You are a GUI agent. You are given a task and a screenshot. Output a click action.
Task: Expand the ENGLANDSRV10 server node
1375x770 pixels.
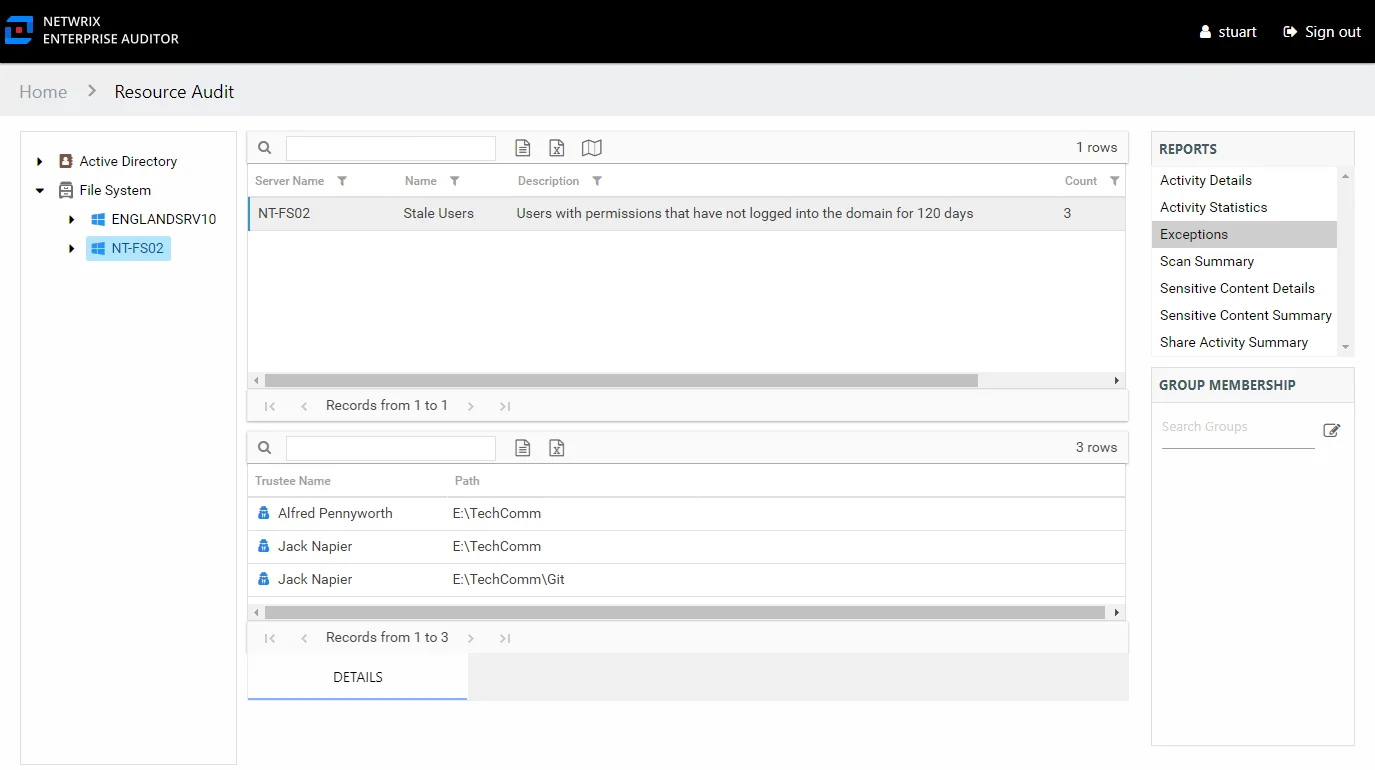click(72, 219)
